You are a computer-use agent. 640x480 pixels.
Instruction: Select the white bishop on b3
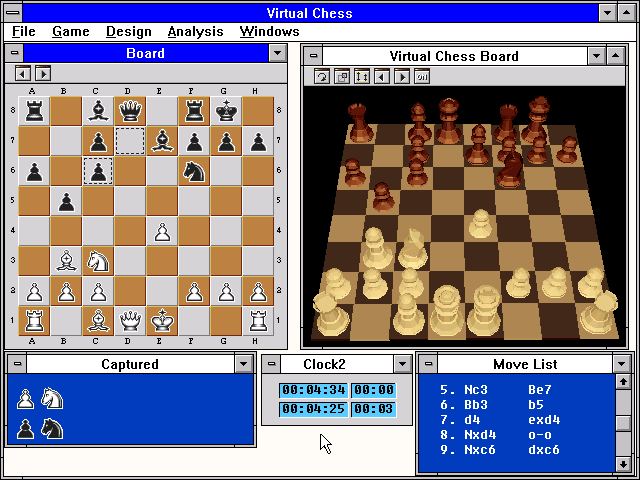[66, 261]
